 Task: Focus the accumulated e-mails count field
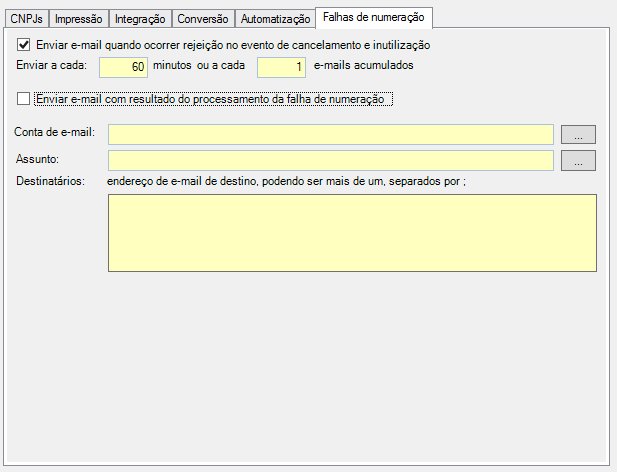[x=281, y=67]
